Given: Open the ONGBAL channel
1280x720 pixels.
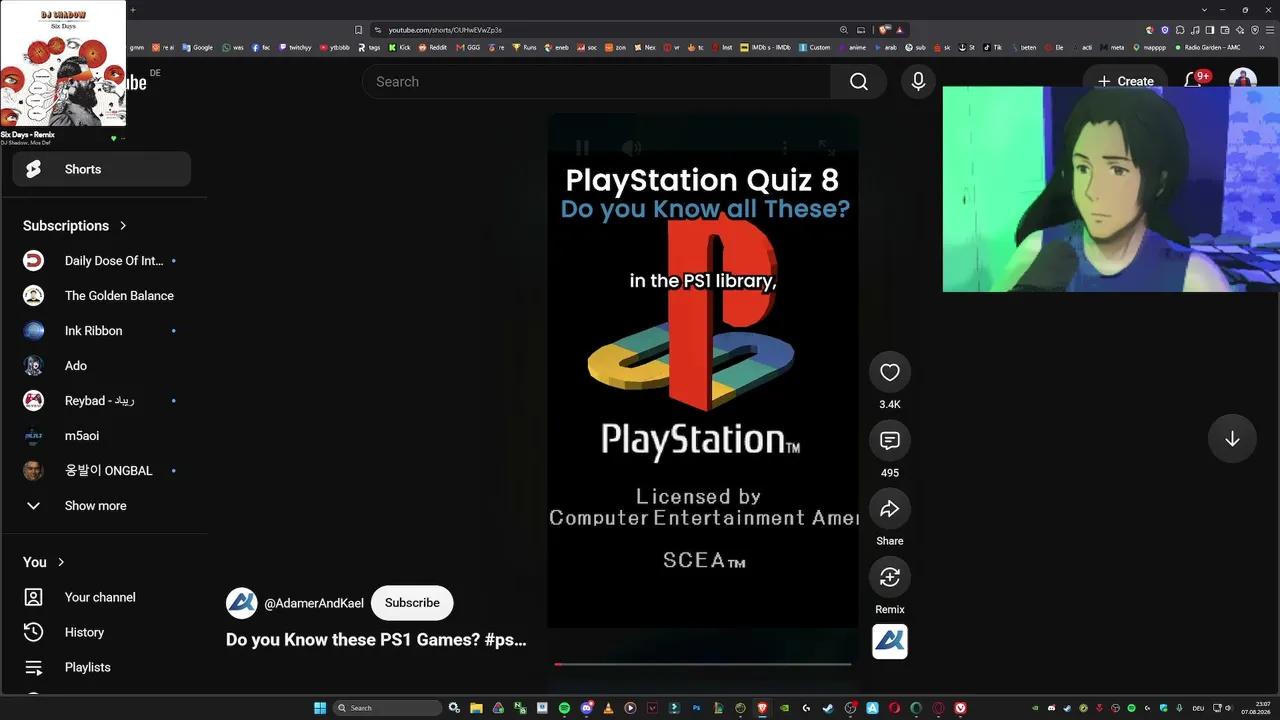Looking at the screenshot, I should pos(101,471).
